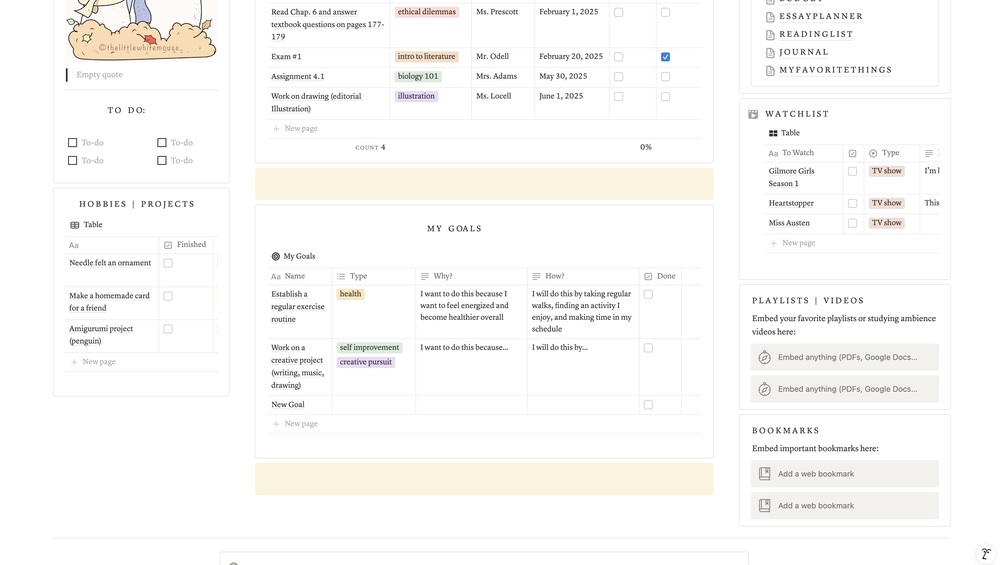This screenshot has height=565, width=1005.
Task: Click the JOURNAL page icon
Action: (770, 53)
